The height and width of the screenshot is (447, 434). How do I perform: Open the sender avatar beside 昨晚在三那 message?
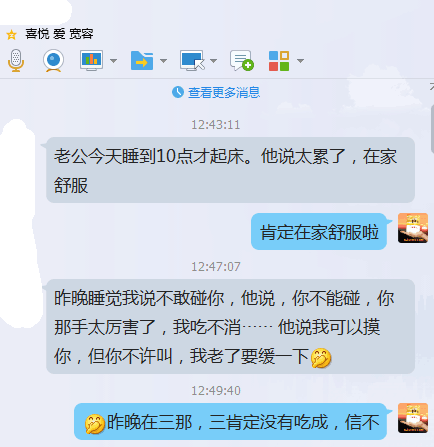413,418
